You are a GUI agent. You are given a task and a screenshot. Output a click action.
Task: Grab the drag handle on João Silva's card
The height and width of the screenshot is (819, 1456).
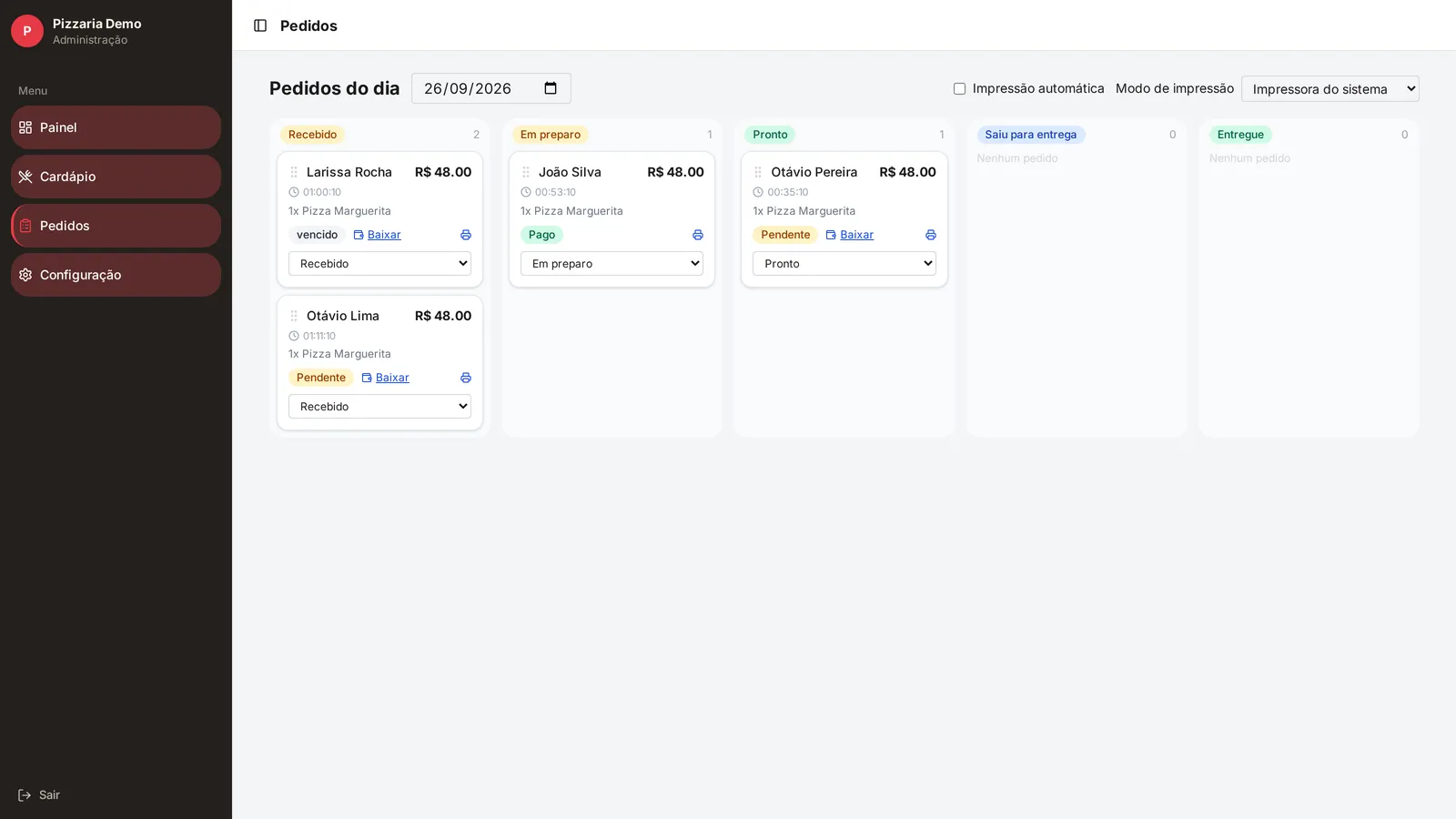click(x=526, y=172)
